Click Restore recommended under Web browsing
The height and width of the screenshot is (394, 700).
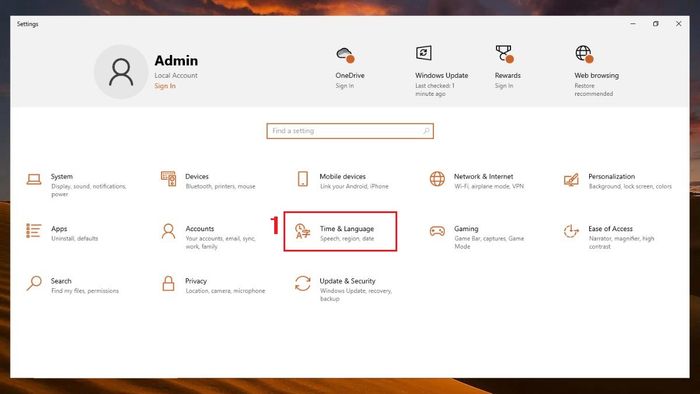point(593,90)
